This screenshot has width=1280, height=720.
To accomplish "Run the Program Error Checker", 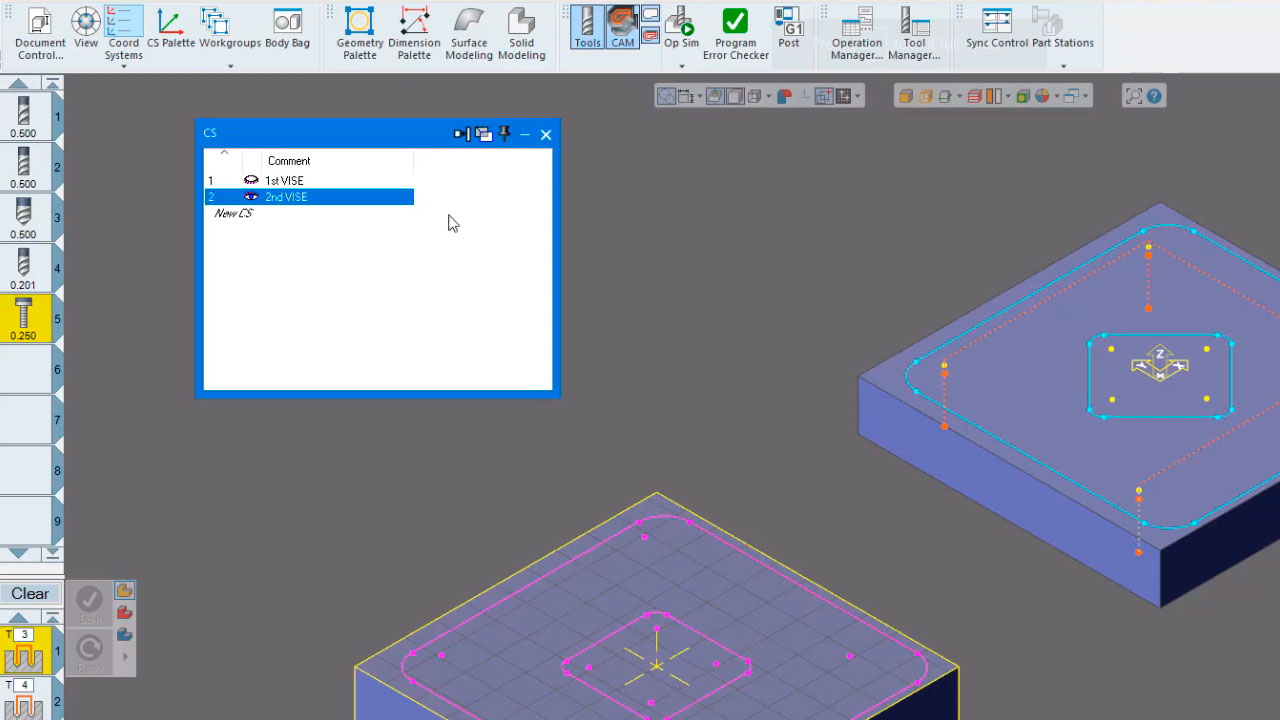I will coord(735,32).
